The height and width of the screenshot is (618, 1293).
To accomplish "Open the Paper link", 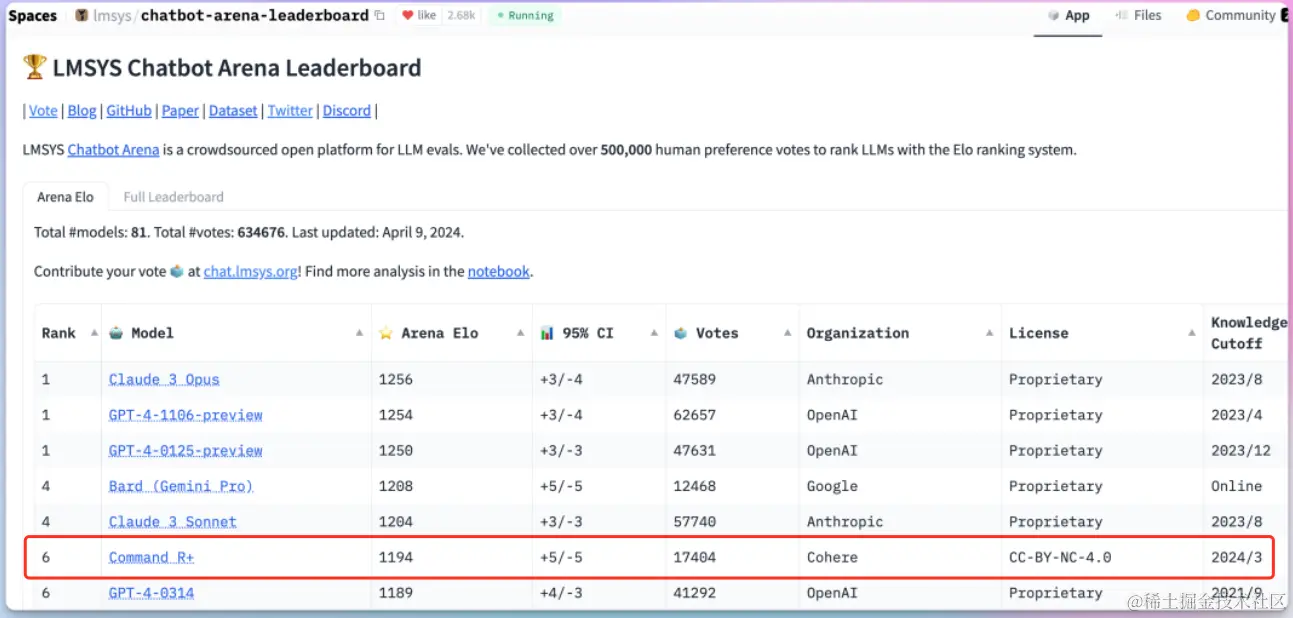I will tap(180, 111).
